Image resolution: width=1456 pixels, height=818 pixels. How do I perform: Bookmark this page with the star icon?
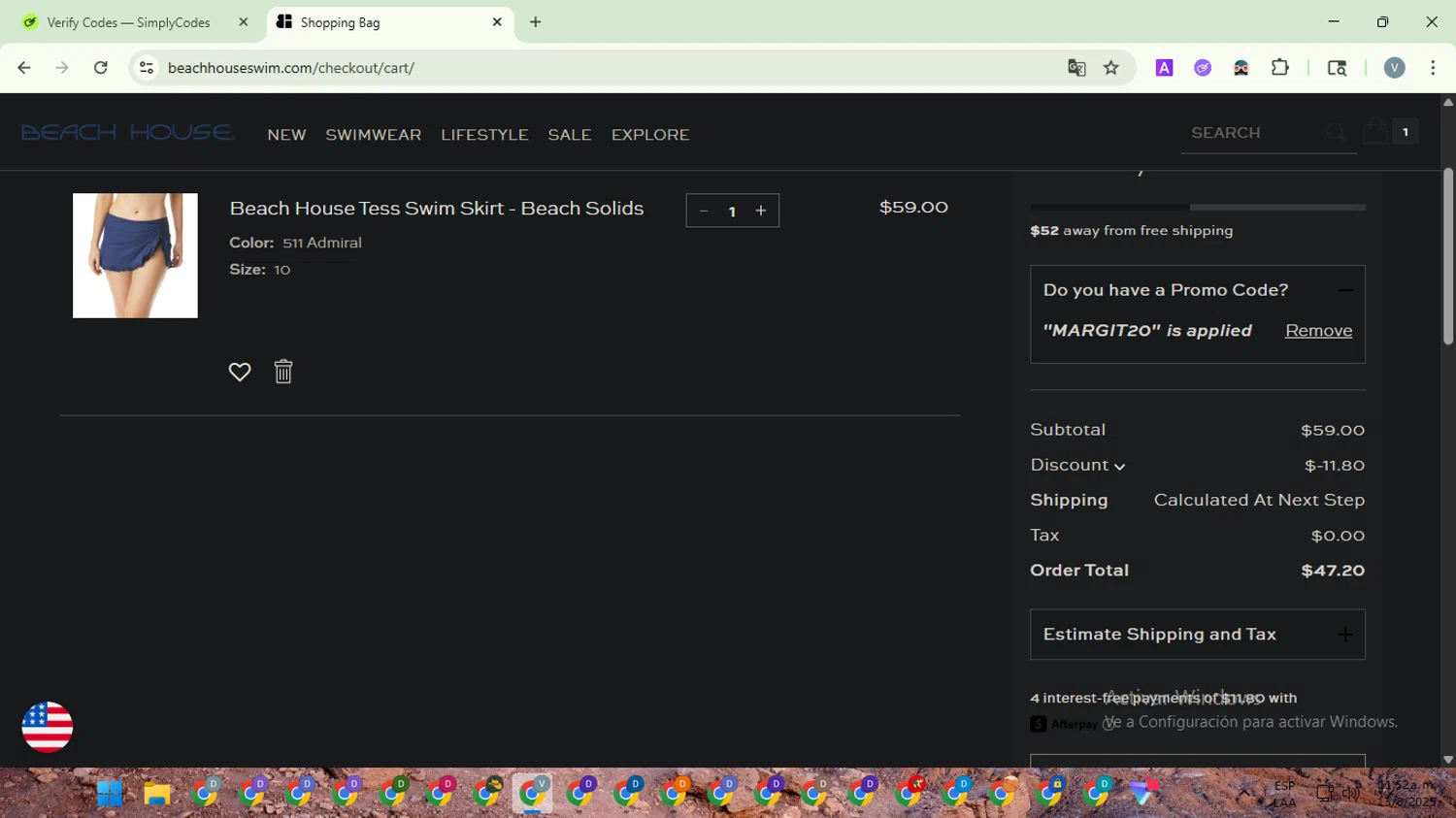tap(1111, 68)
